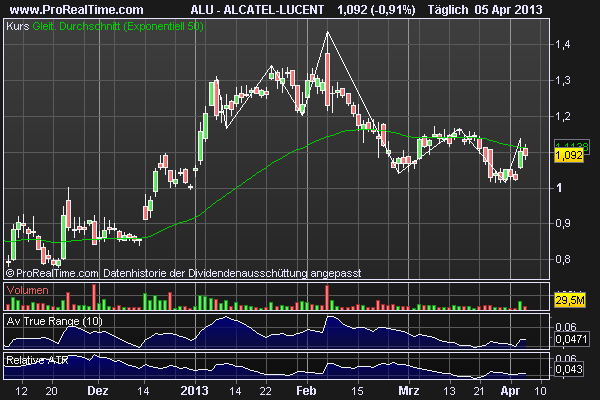
Task: Click the 22 date axis label
Action: (x=266, y=391)
